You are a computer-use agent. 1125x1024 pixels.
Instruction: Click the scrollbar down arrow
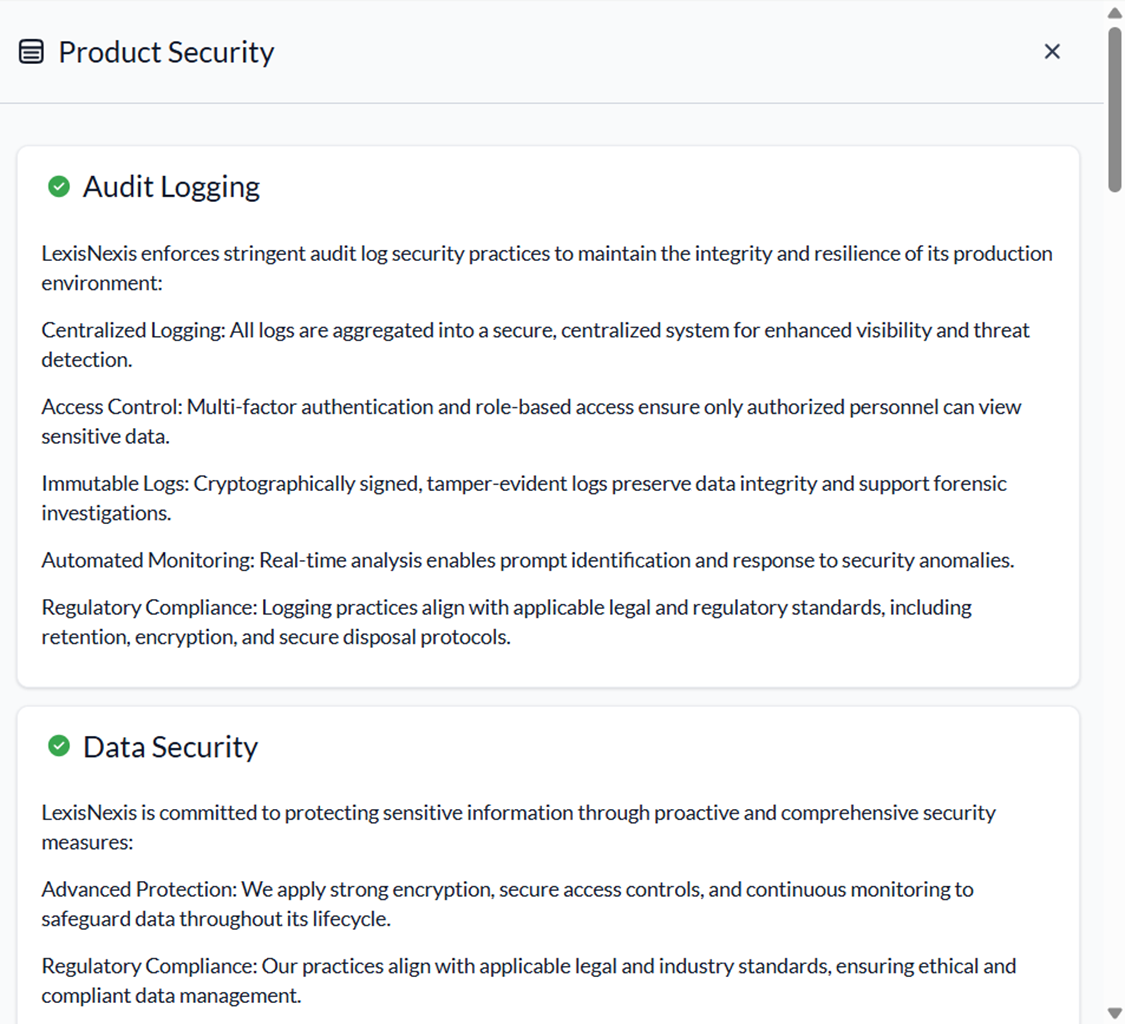click(1115, 1013)
